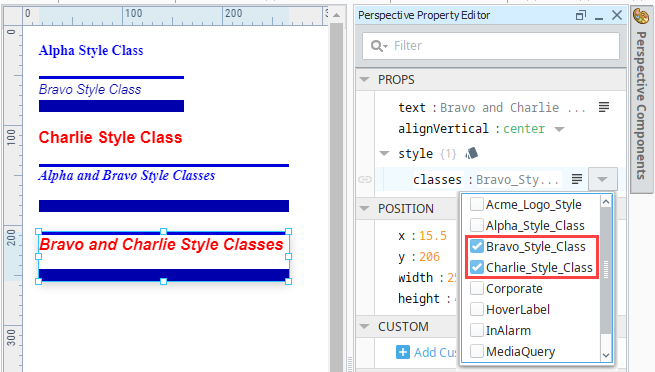Click the style classes list editor icon
This screenshot has height=372, width=655.
[577, 179]
